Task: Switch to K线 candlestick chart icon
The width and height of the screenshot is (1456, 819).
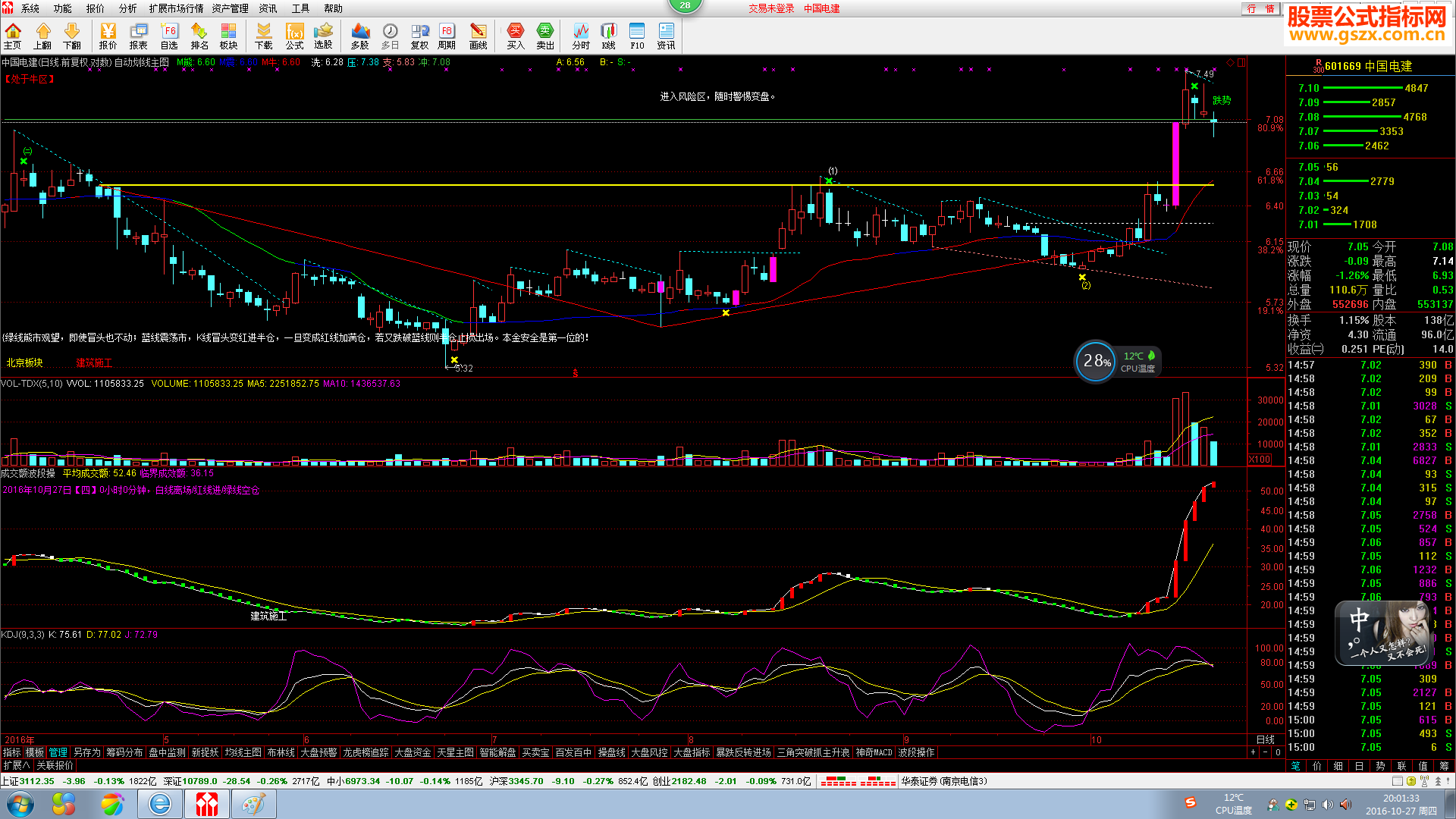Action: point(609,36)
